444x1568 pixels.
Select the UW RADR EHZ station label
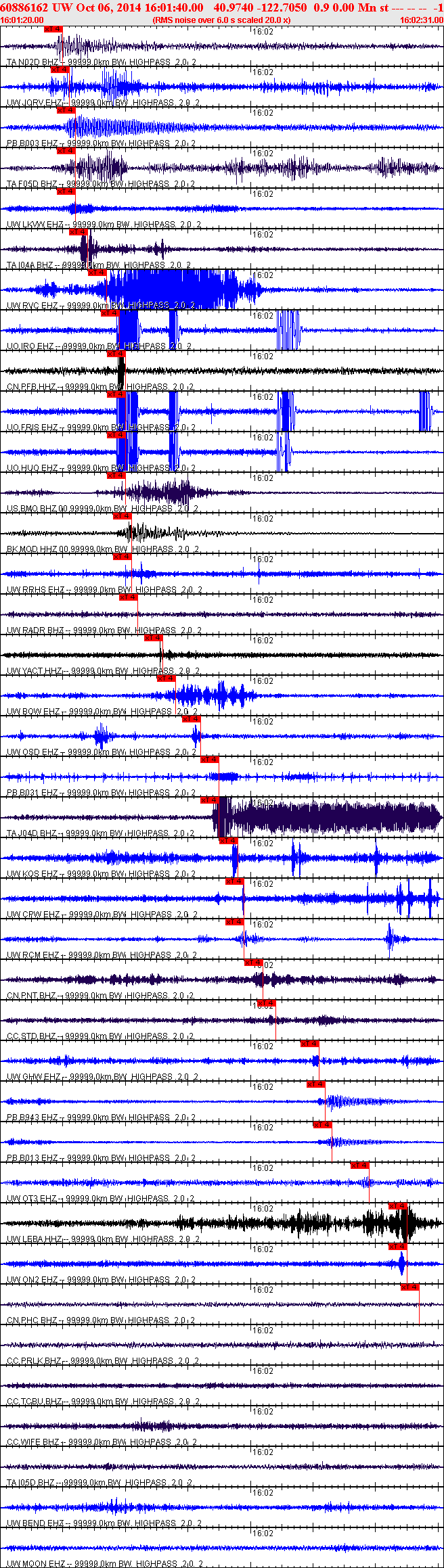point(104,630)
